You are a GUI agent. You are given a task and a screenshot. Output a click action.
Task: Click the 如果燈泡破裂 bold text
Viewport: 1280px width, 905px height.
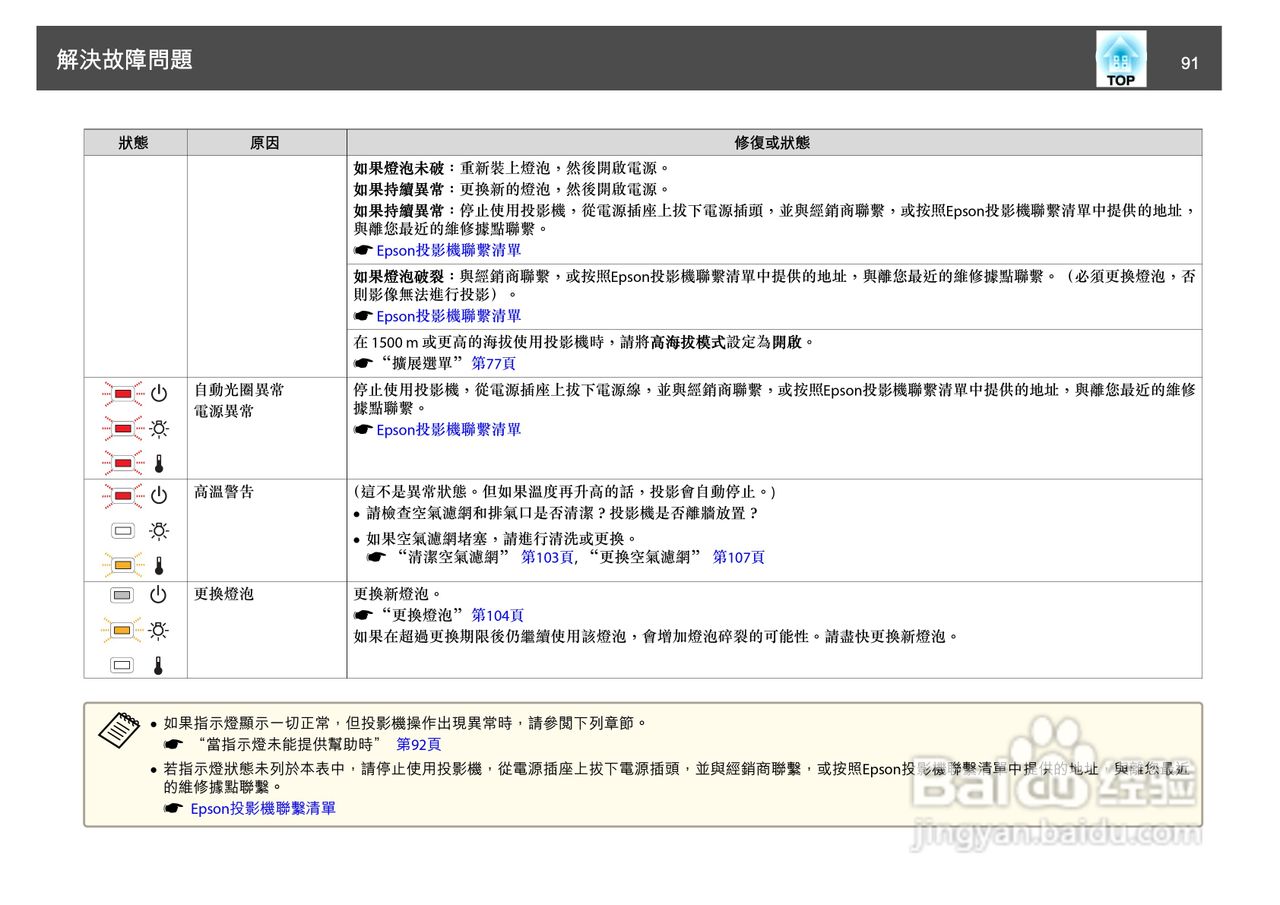[399, 276]
